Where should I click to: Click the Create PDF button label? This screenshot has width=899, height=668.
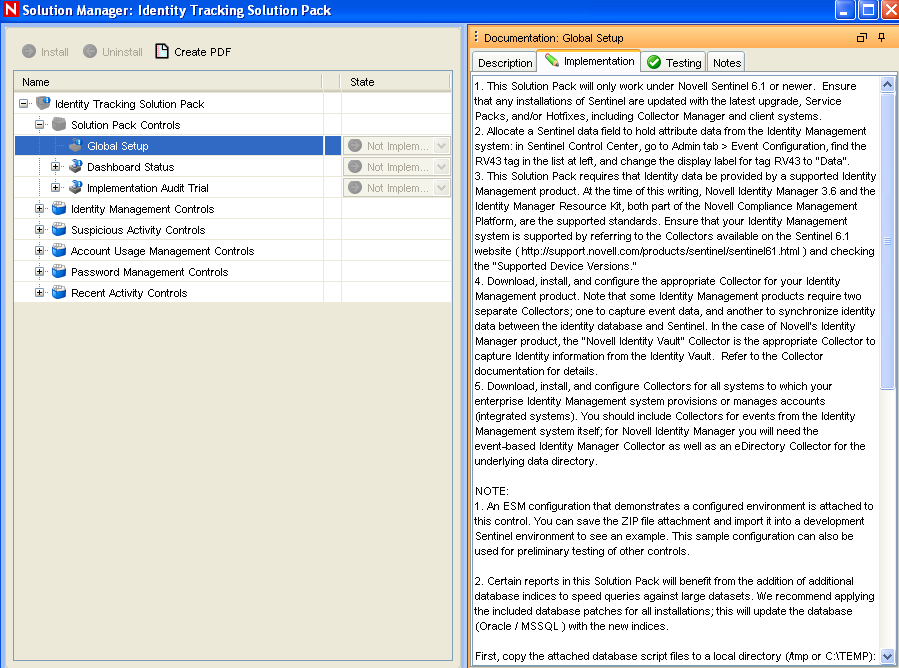[x=202, y=52]
